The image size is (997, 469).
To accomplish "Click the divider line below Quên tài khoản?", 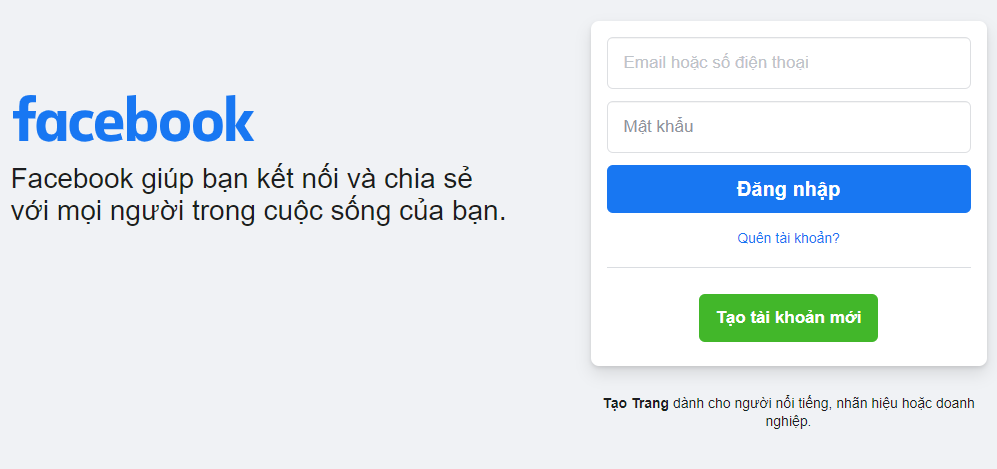I will tap(788, 268).
